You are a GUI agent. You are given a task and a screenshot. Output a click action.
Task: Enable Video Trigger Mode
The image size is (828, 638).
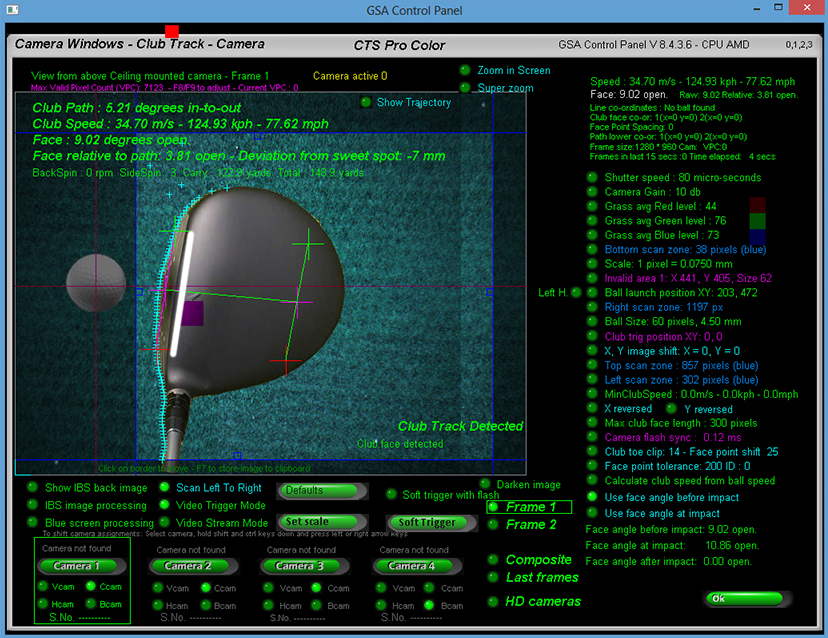[x=164, y=504]
